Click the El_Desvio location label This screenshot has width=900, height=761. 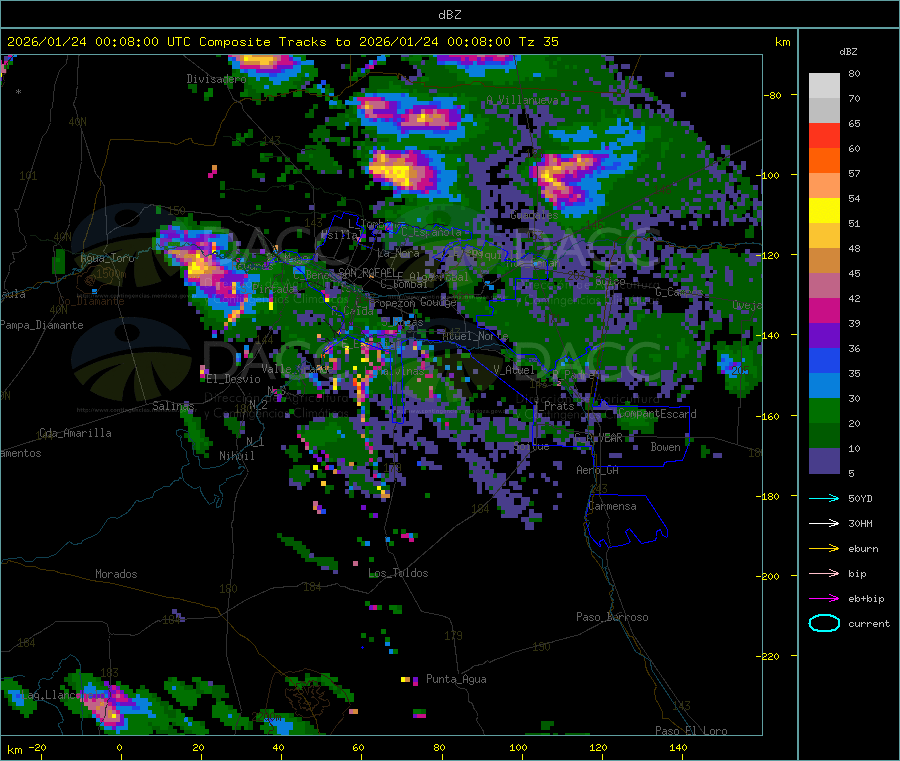234,379
